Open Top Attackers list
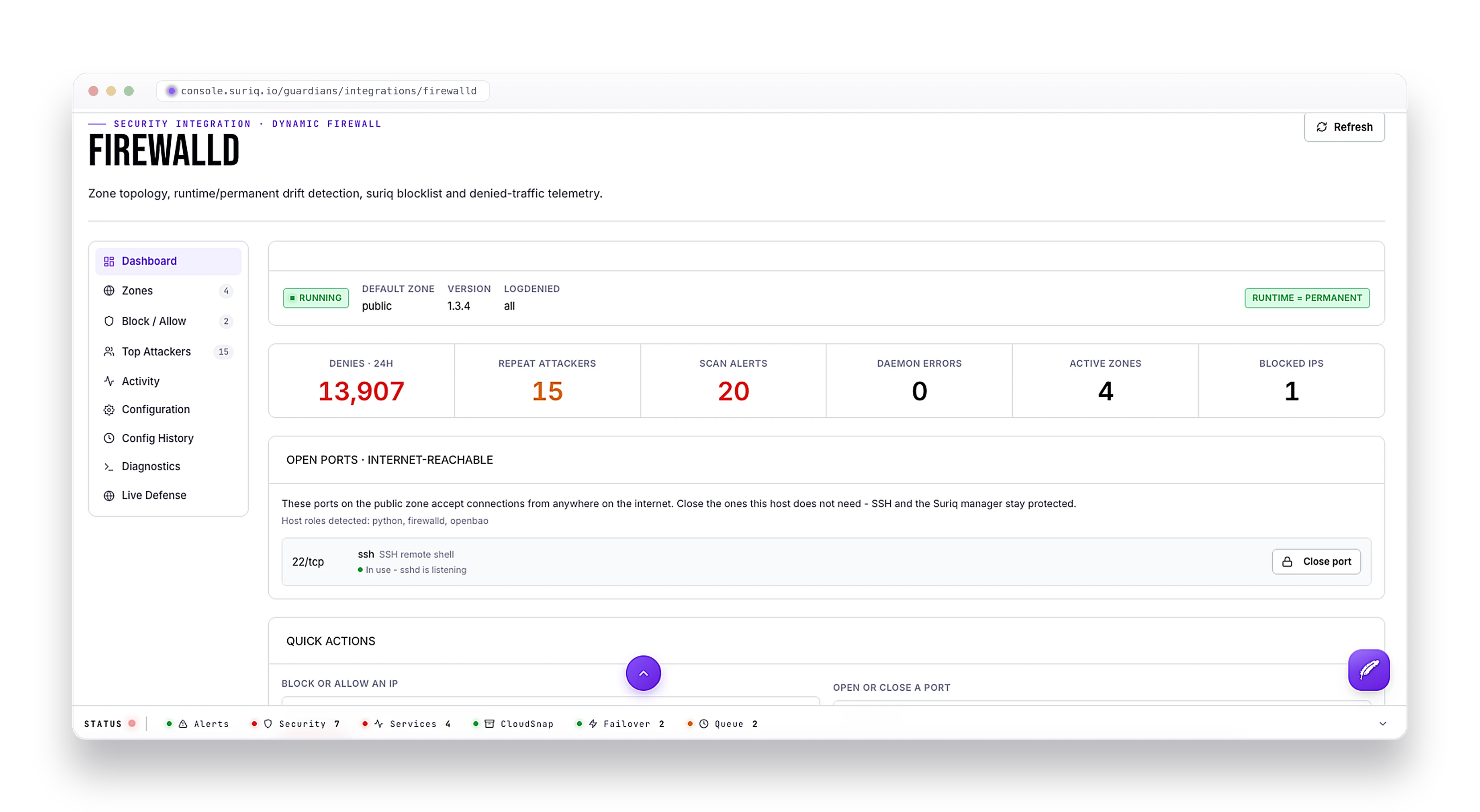This screenshot has width=1480, height=812. pyautogui.click(x=168, y=351)
